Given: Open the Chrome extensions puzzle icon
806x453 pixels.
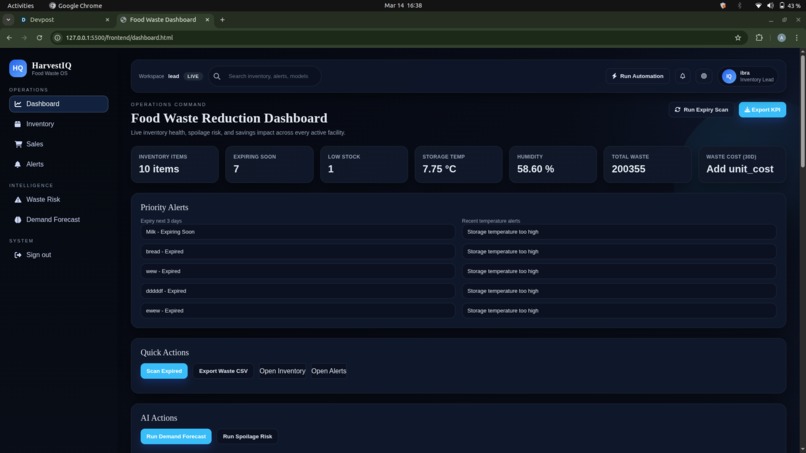Looking at the screenshot, I should 759,38.
